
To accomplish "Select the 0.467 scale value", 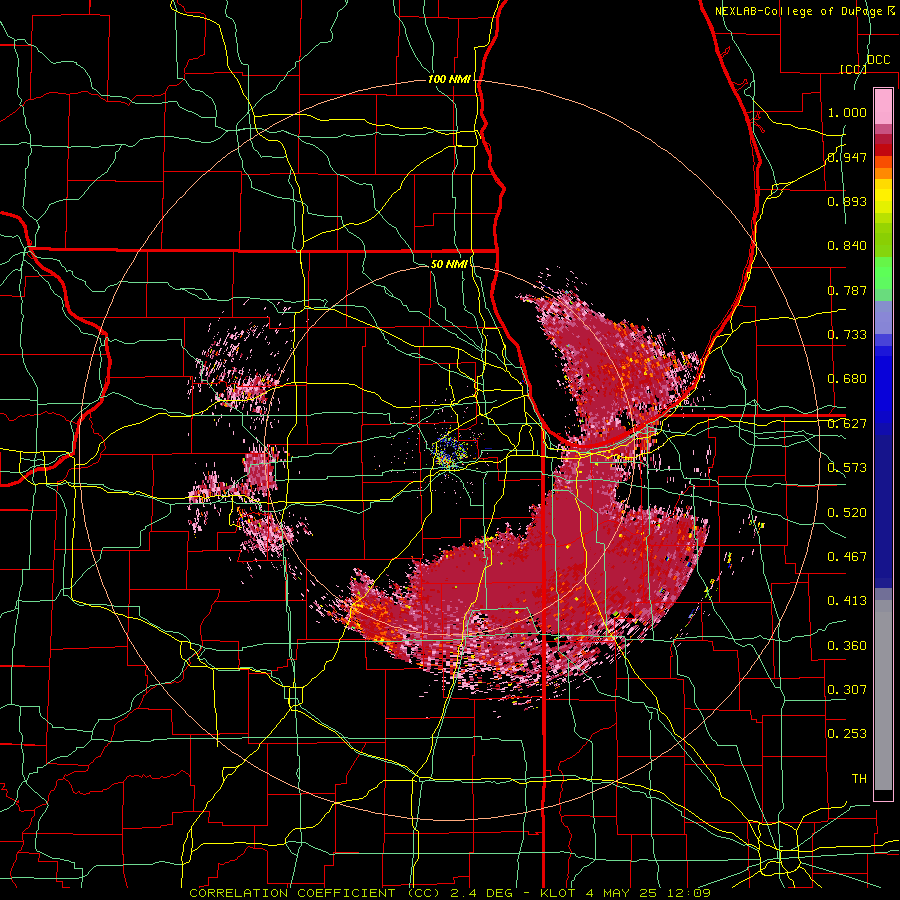I will (x=847, y=557).
